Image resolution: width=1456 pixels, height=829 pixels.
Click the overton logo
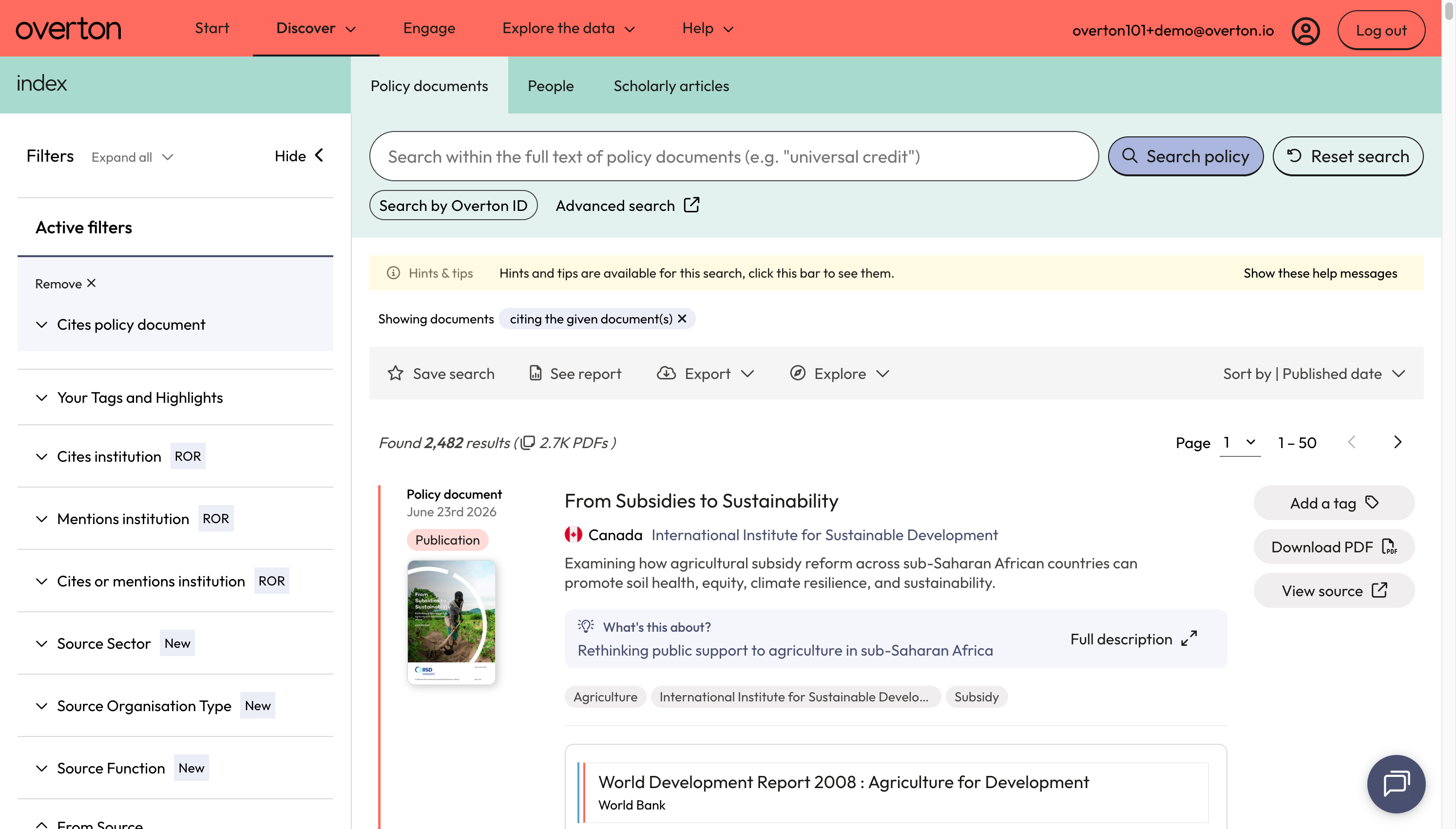click(x=68, y=28)
